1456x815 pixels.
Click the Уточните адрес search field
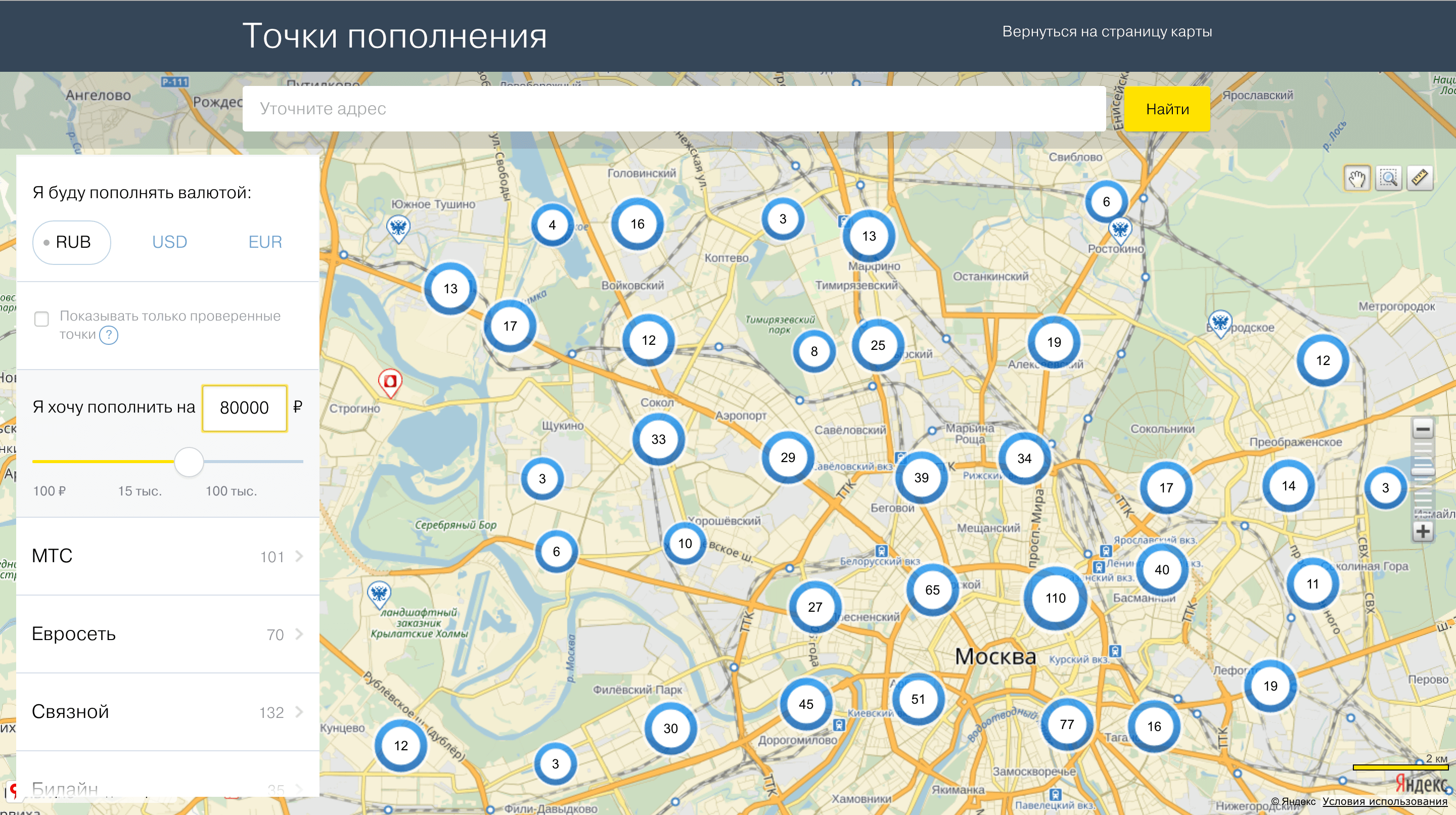click(674, 109)
